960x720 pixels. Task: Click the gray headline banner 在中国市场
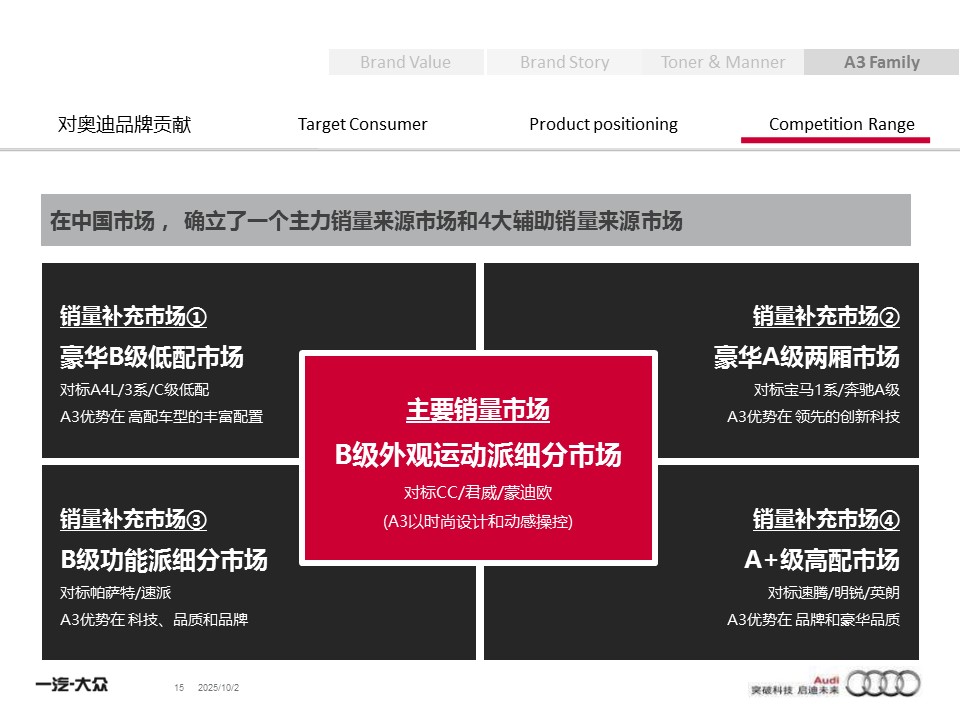point(475,221)
